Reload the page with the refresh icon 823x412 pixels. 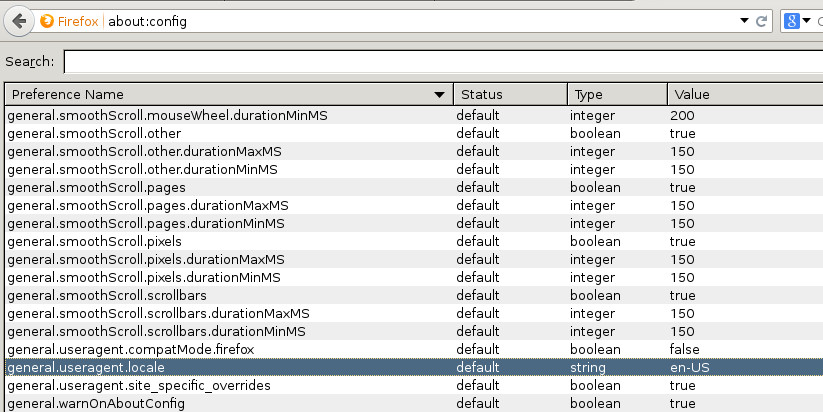pyautogui.click(x=761, y=21)
